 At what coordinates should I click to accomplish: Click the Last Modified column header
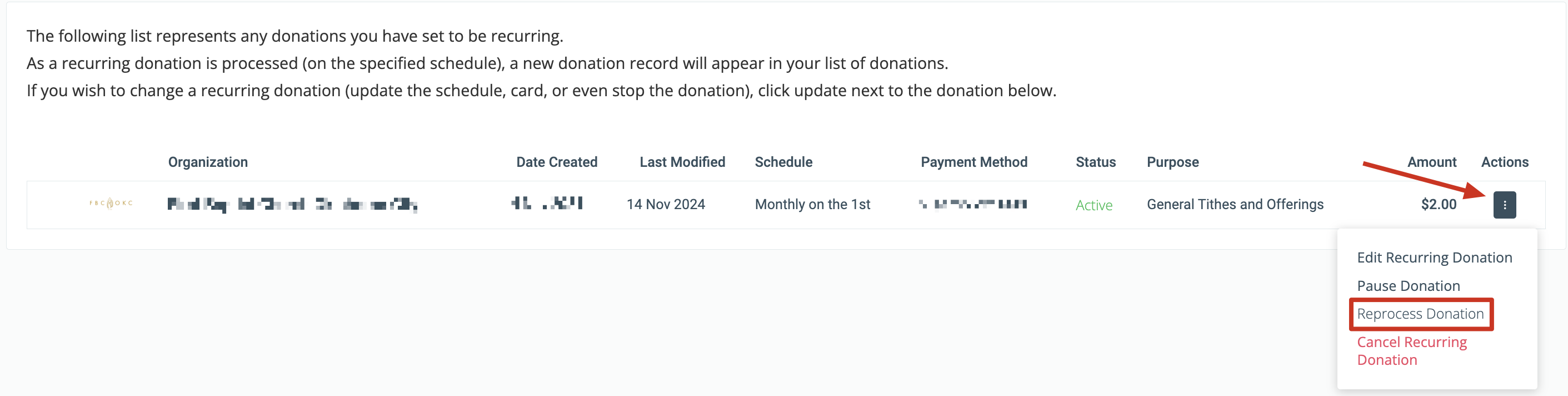point(682,161)
